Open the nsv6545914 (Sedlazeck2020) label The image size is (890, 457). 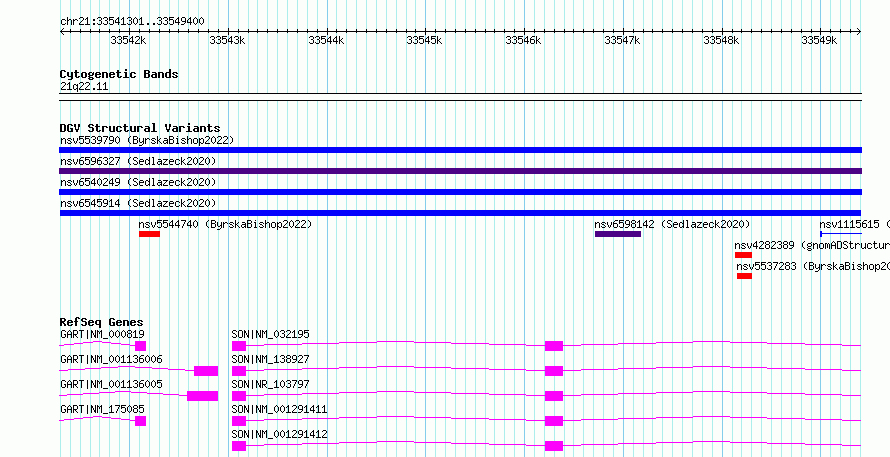138,203
